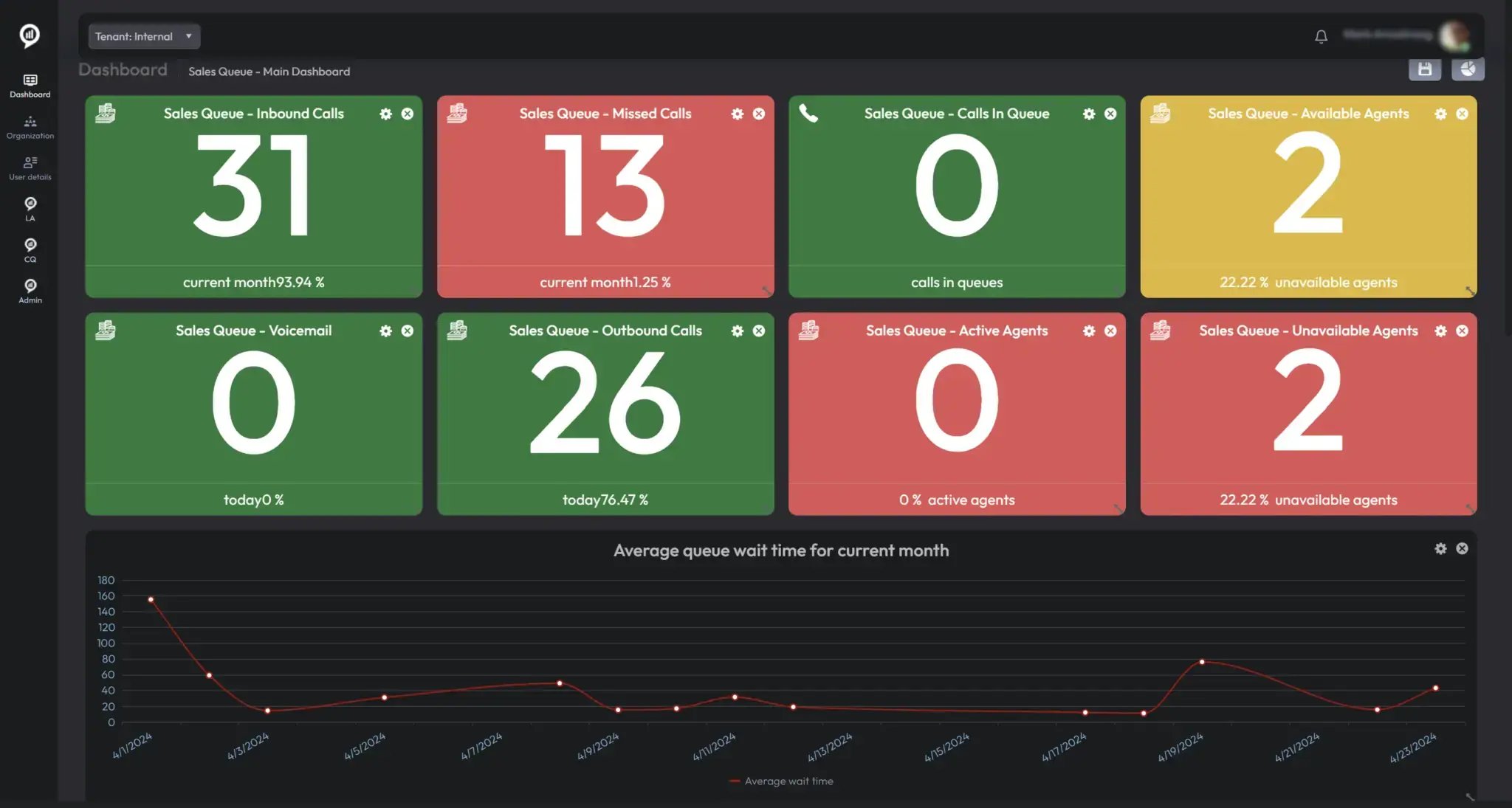Click the 4/1/2024 data point on chart
The width and height of the screenshot is (1512, 808).
click(x=151, y=599)
